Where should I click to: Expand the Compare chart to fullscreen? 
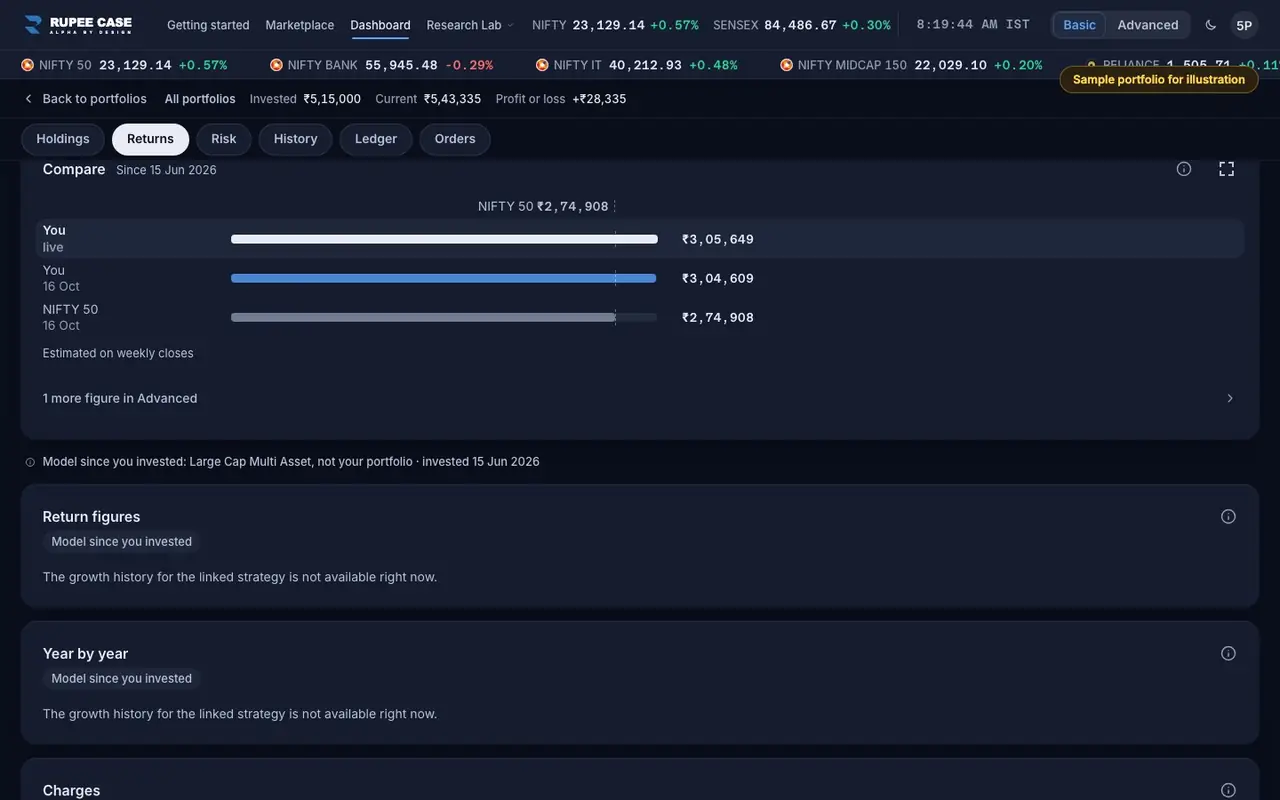click(1227, 169)
